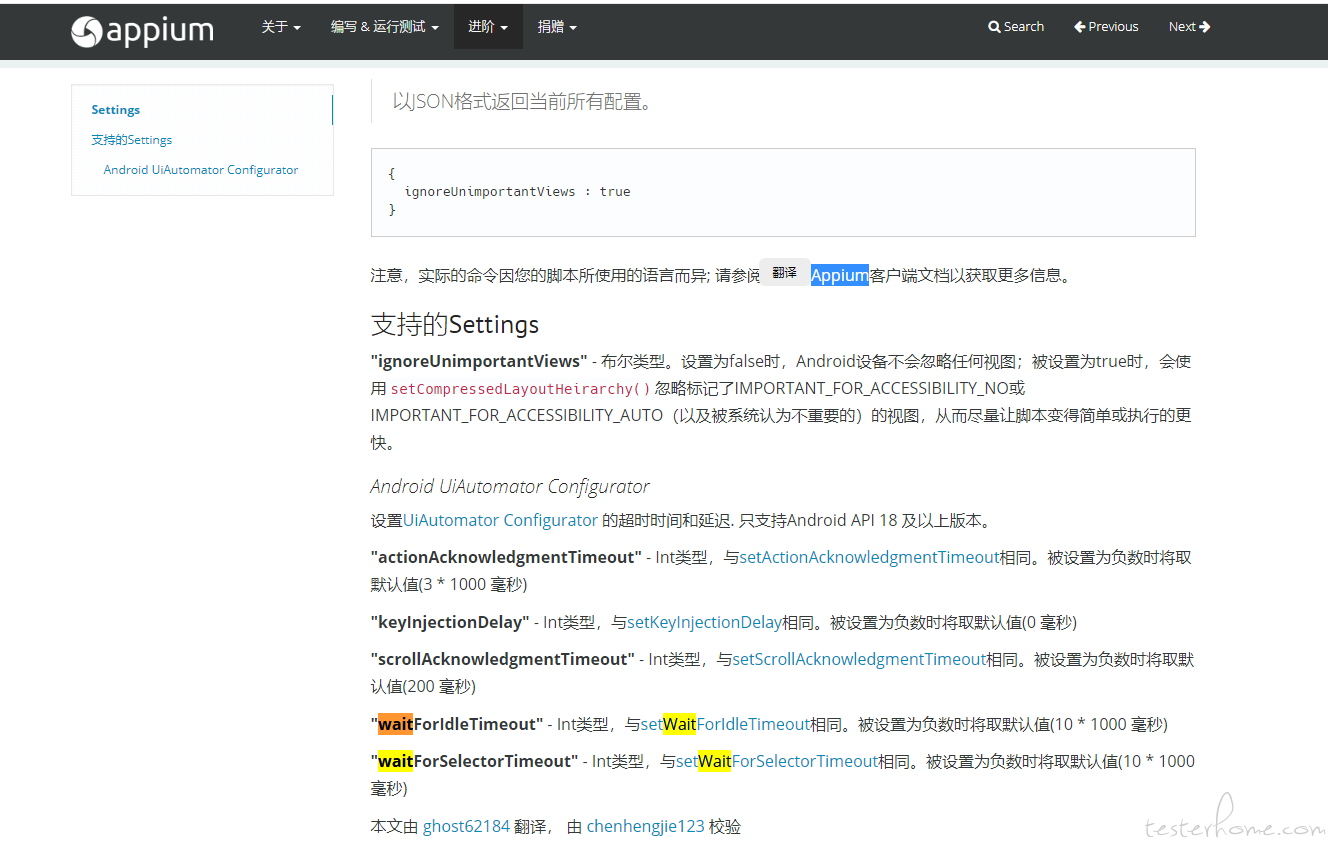Click the 翻译 popup button
This screenshot has width=1328, height=855.
pos(785,273)
